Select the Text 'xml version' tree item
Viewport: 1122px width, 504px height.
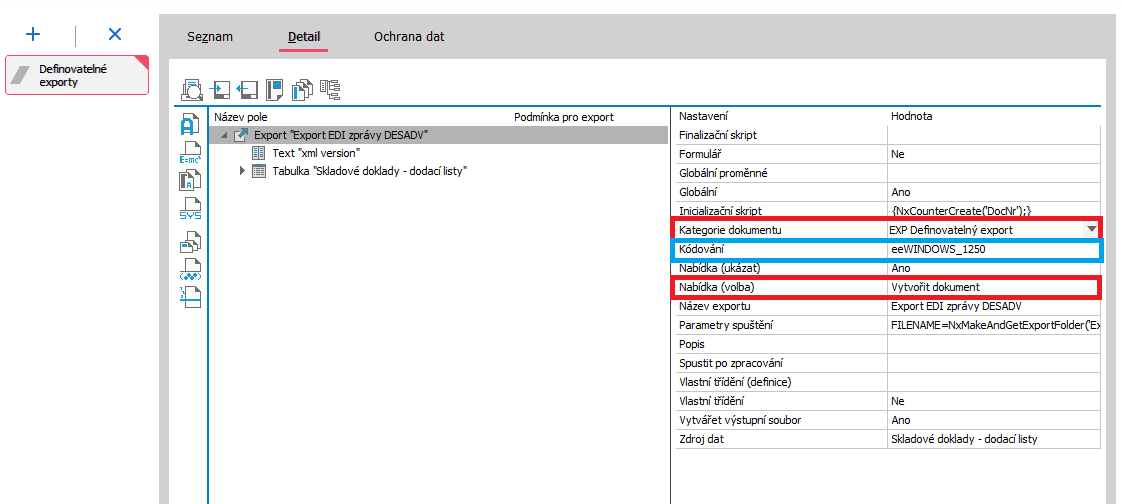tap(315, 153)
